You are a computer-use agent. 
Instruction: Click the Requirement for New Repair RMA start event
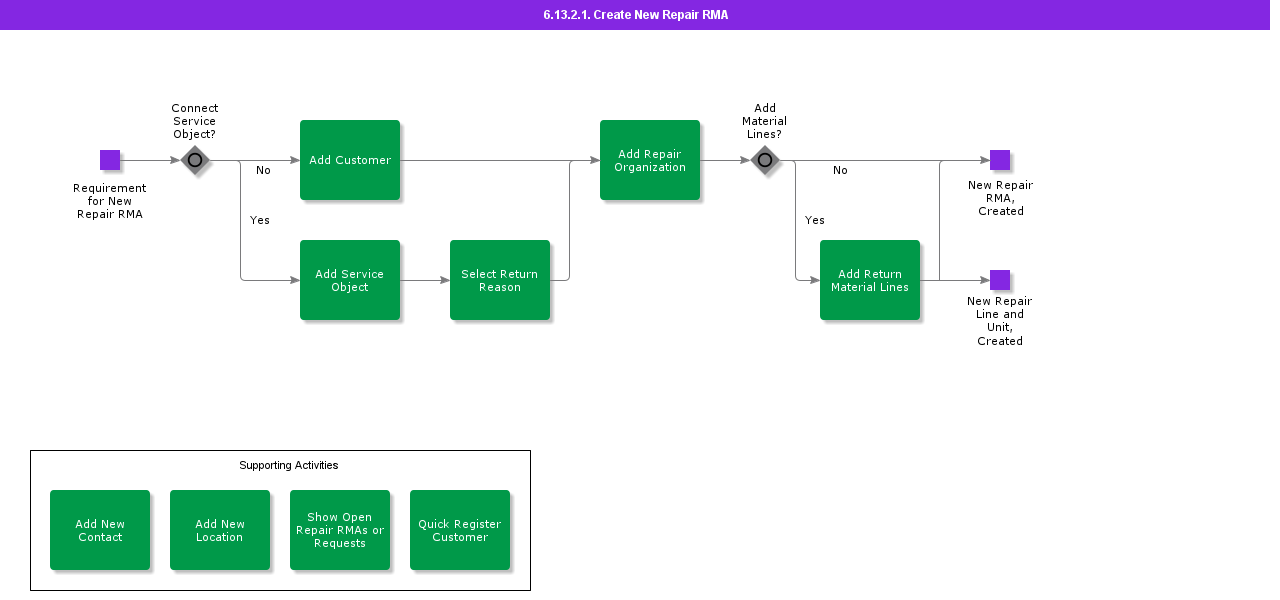coord(110,160)
